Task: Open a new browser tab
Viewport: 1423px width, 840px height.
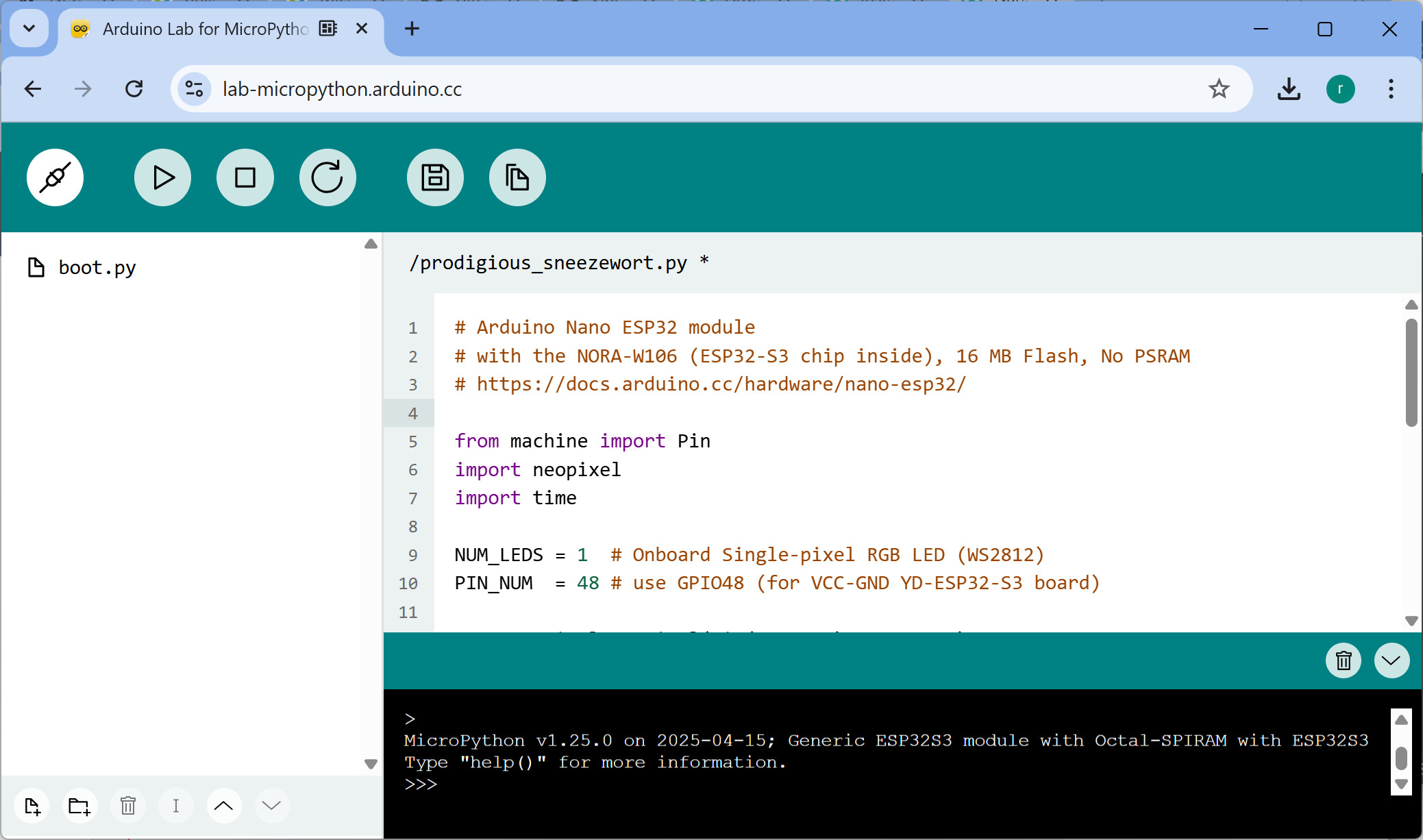Action: pyautogui.click(x=412, y=29)
